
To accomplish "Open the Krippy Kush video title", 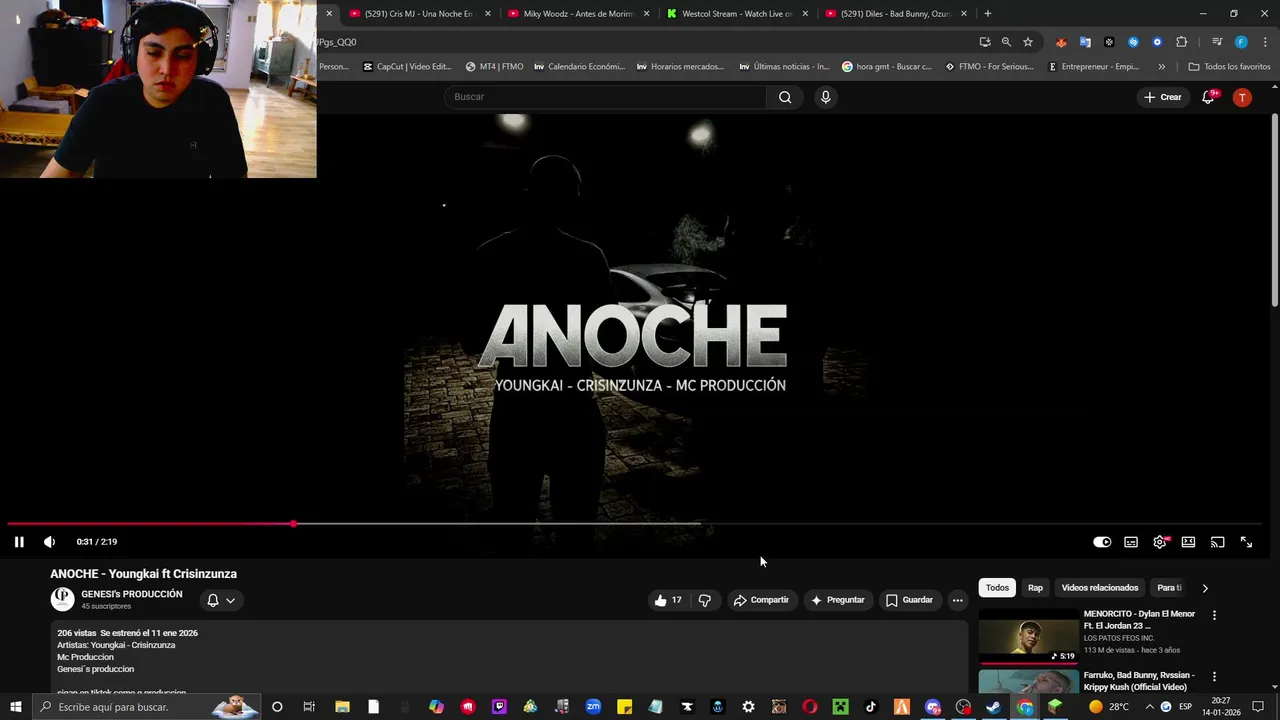I will click(x=1141, y=681).
